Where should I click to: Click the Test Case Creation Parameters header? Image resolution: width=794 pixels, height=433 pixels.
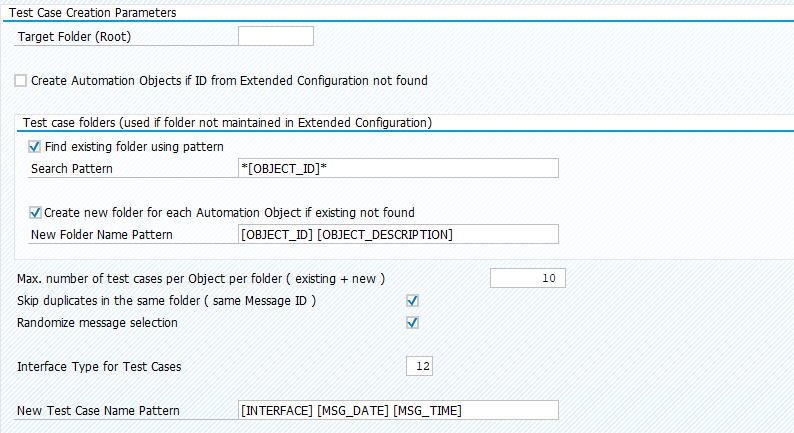coord(93,13)
